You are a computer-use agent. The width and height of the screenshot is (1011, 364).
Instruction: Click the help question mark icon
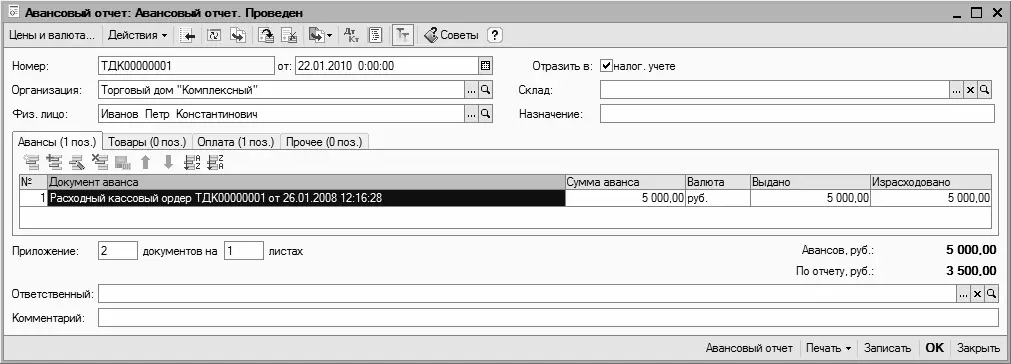[x=495, y=35]
